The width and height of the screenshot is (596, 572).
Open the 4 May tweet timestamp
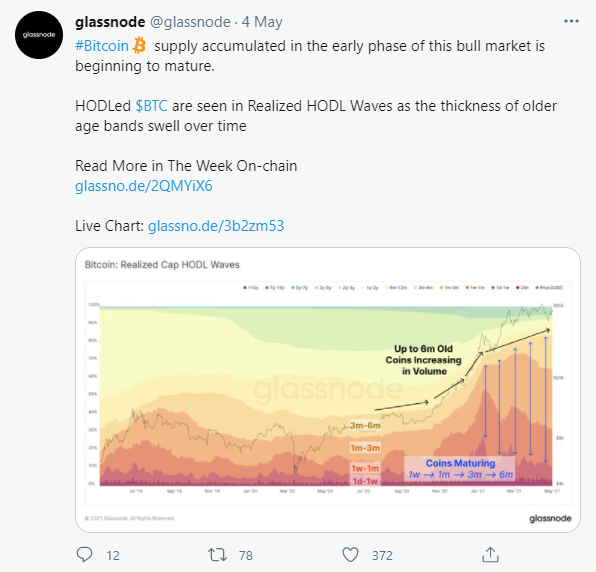262,22
